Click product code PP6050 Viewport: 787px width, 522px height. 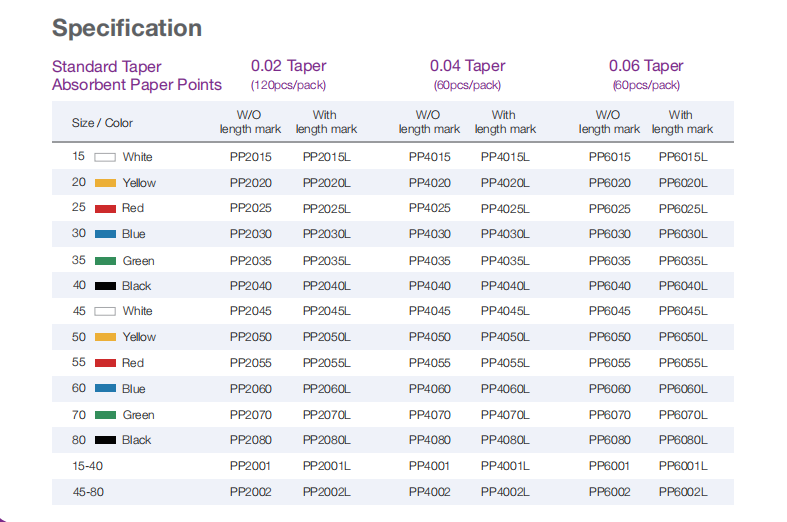point(609,337)
